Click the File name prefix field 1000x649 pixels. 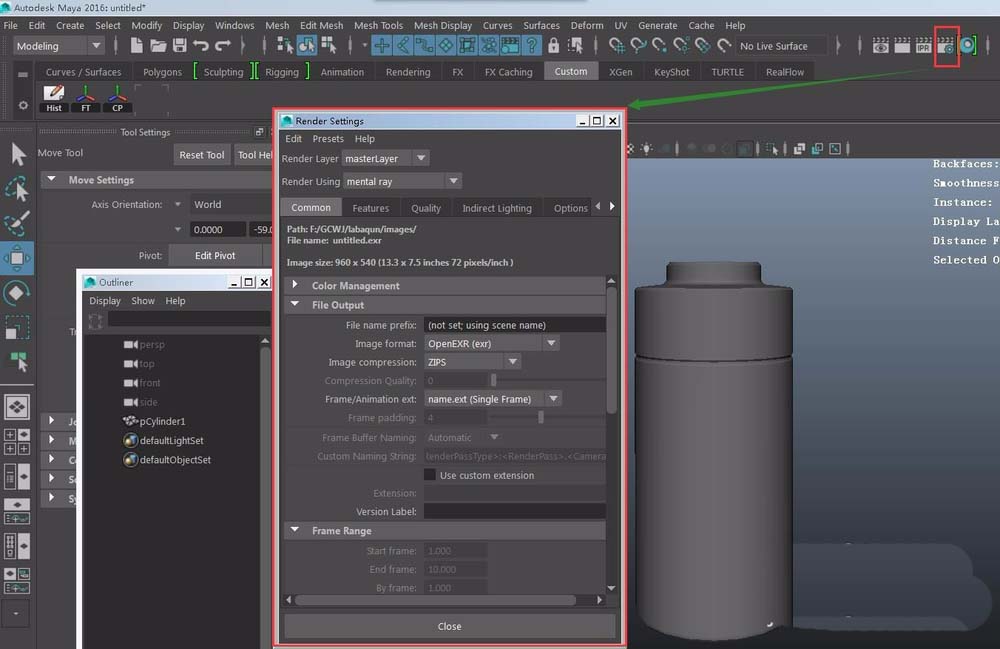click(514, 325)
